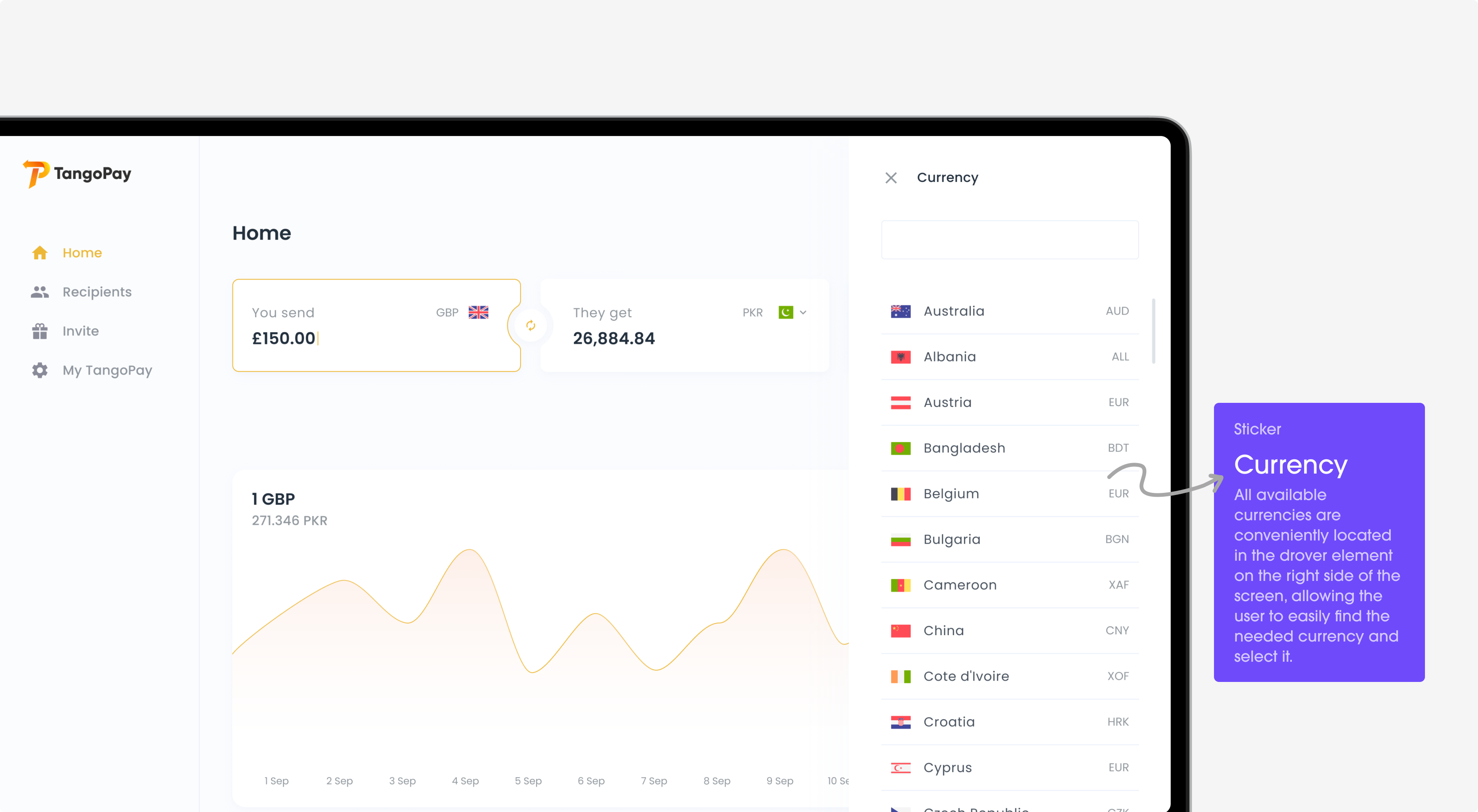Viewport: 1478px width, 812px height.
Task: Click the Home house icon in sidebar
Action: (40, 253)
